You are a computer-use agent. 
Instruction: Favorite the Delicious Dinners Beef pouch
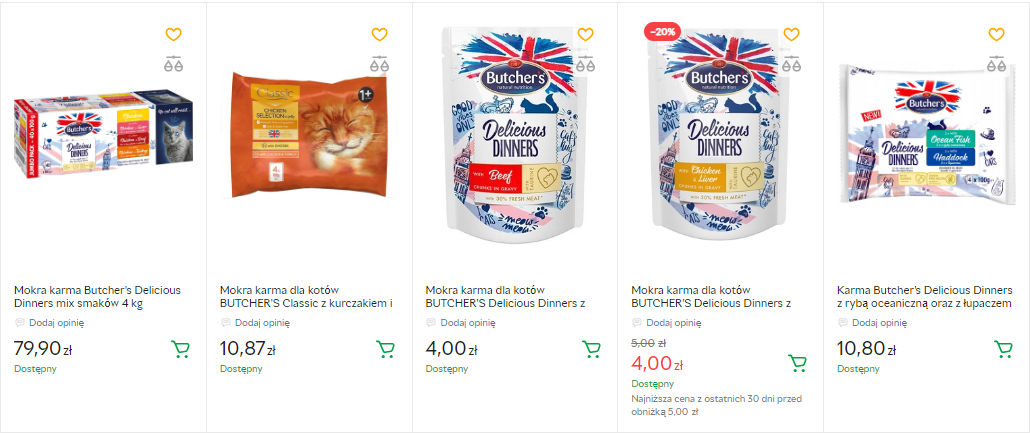(585, 35)
